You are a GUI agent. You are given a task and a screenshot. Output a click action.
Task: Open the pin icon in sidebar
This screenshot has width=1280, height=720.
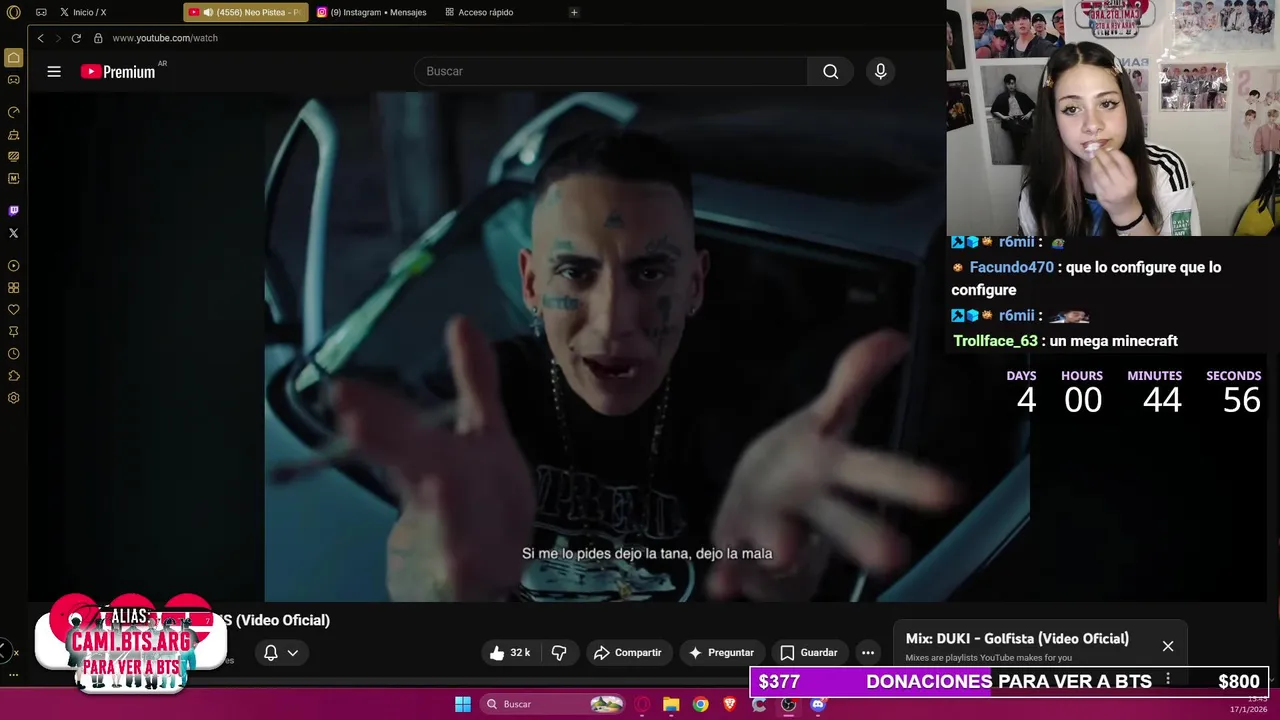(13, 332)
